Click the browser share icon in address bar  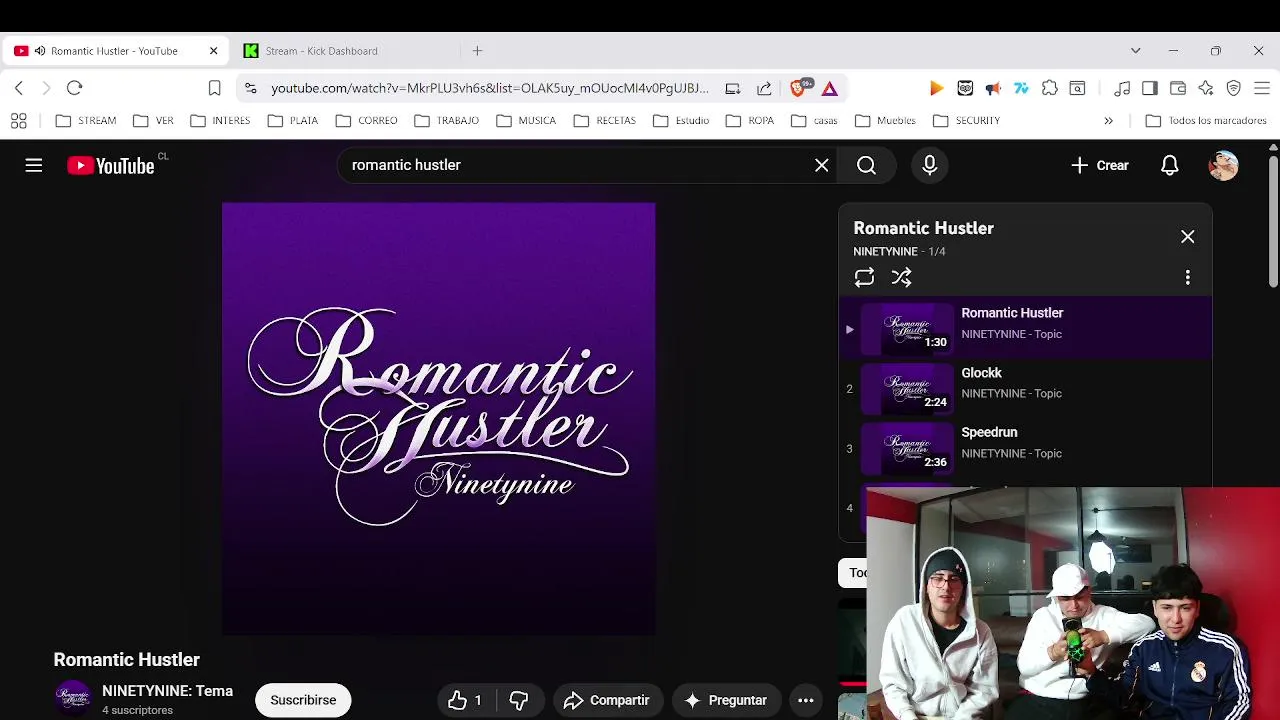point(764,88)
